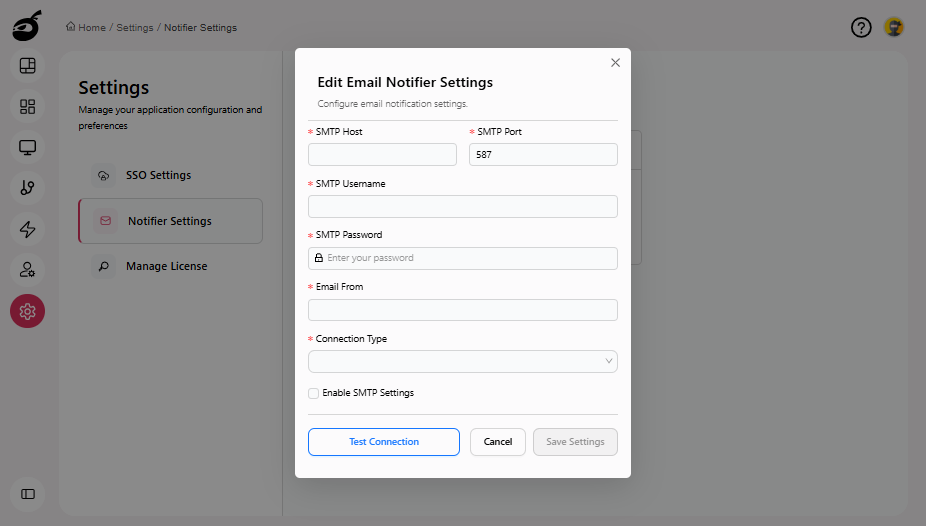Click the 'Settings' page heading
Screen dimensions: 926x526
[x=114, y=87]
